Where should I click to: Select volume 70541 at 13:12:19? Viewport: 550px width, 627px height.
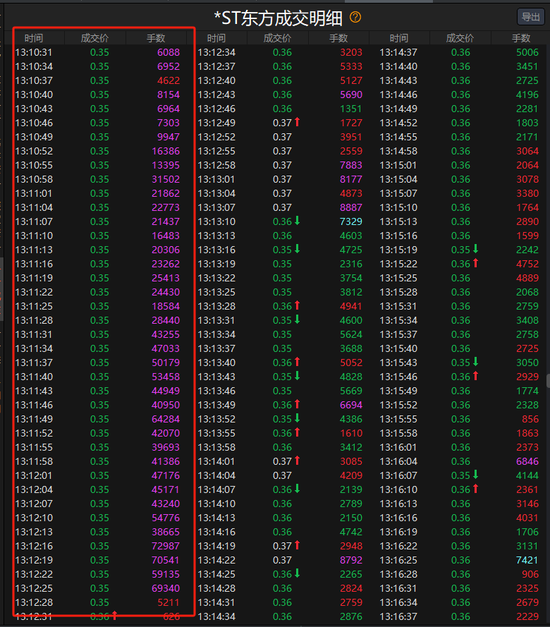(166, 560)
